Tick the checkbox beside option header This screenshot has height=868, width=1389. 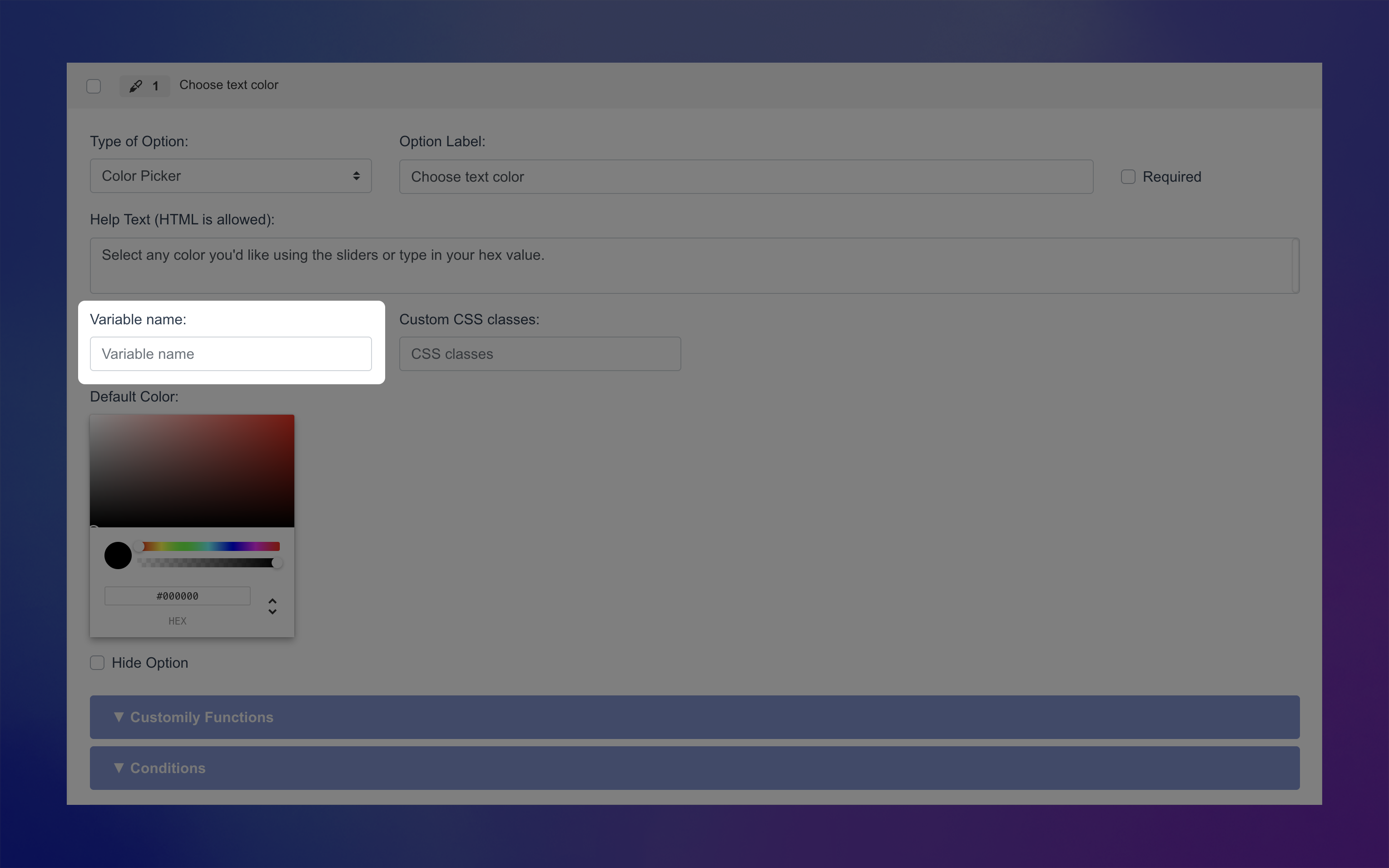tap(94, 86)
